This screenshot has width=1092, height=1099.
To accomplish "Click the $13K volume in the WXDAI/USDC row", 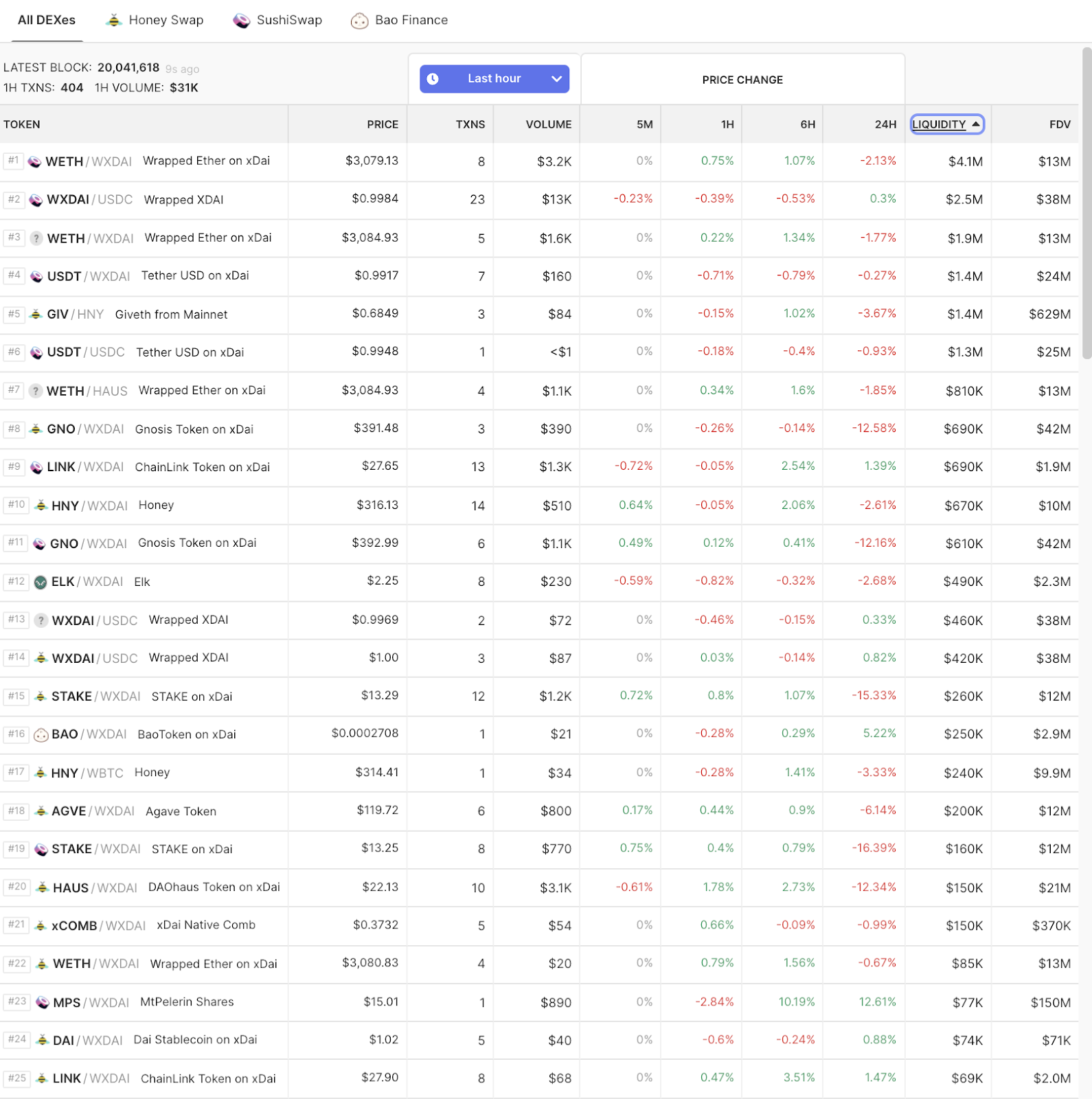I will coord(556,200).
